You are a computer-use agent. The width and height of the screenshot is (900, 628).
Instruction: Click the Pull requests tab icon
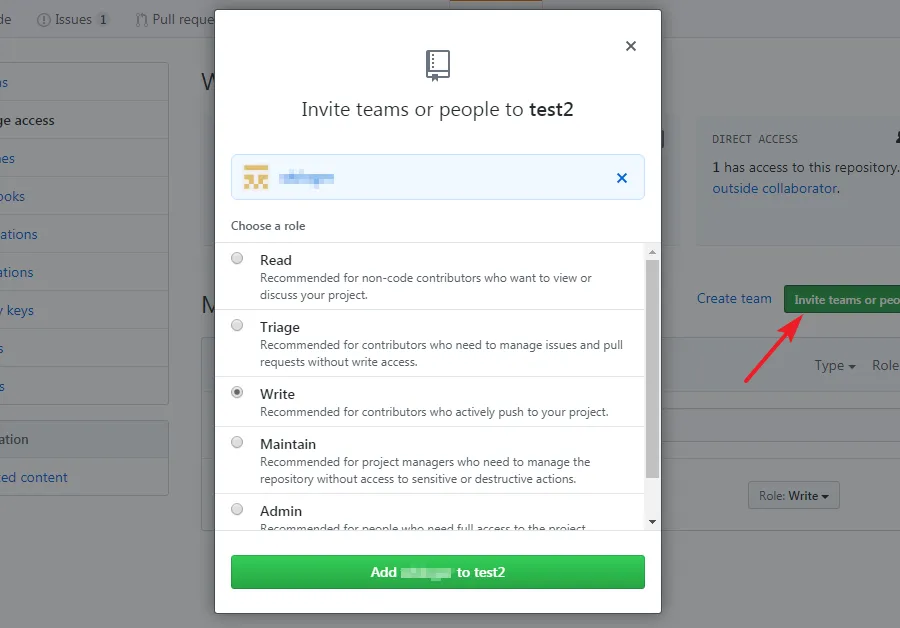pyautogui.click(x=141, y=19)
